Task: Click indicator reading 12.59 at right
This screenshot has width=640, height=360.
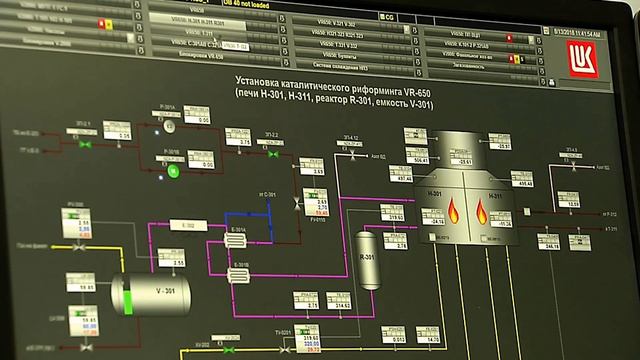Action: [569, 200]
